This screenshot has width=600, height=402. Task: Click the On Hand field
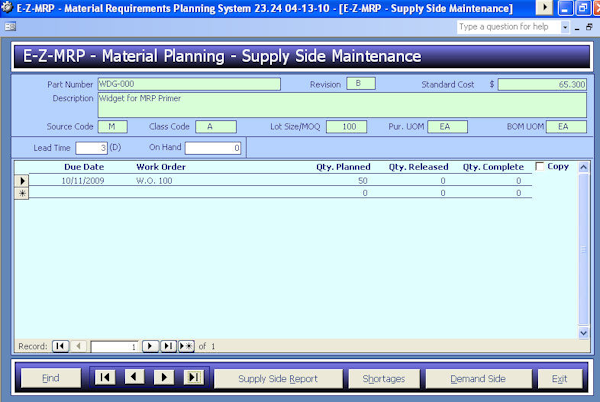pos(213,148)
